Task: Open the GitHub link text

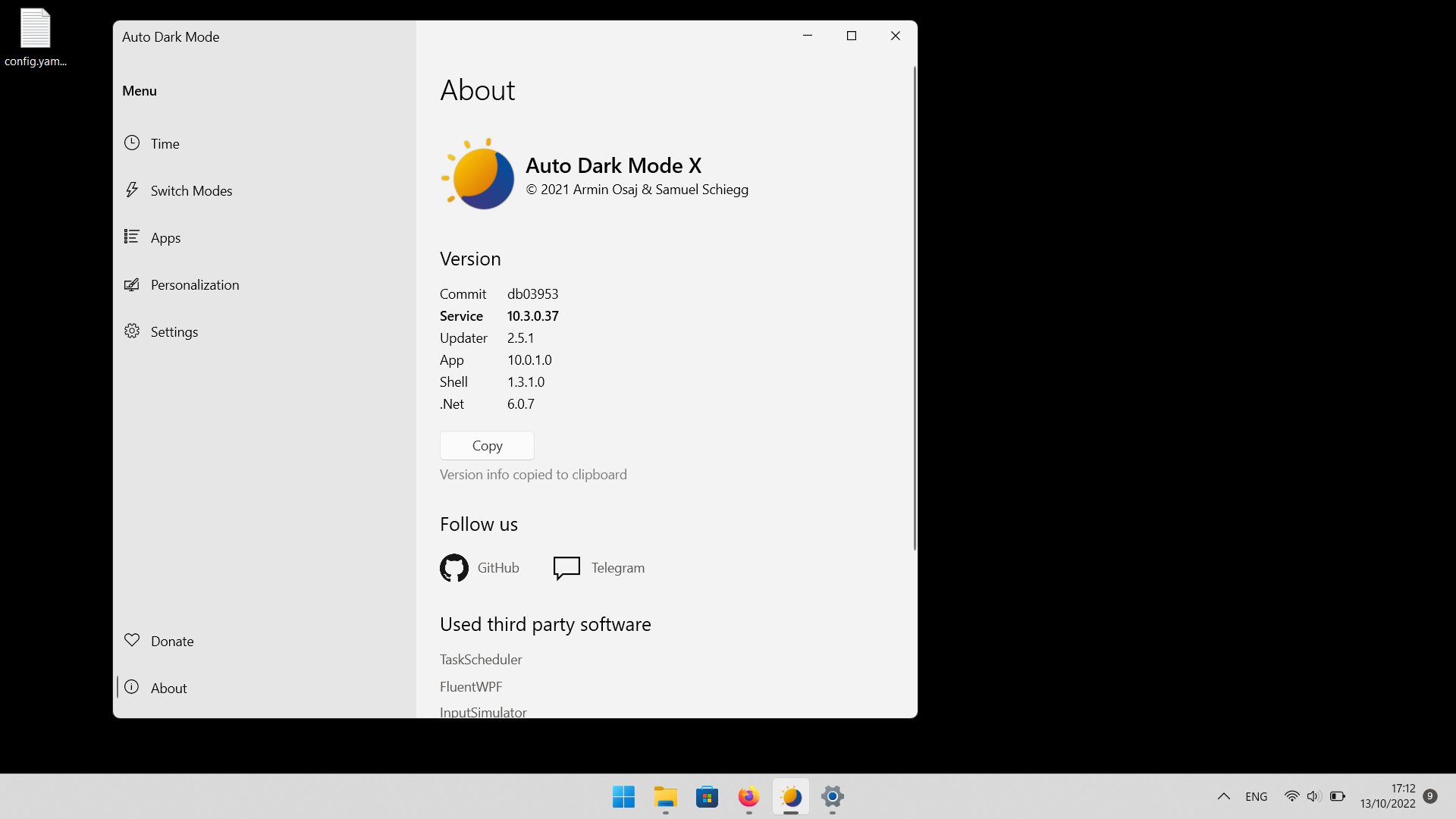Action: click(498, 567)
